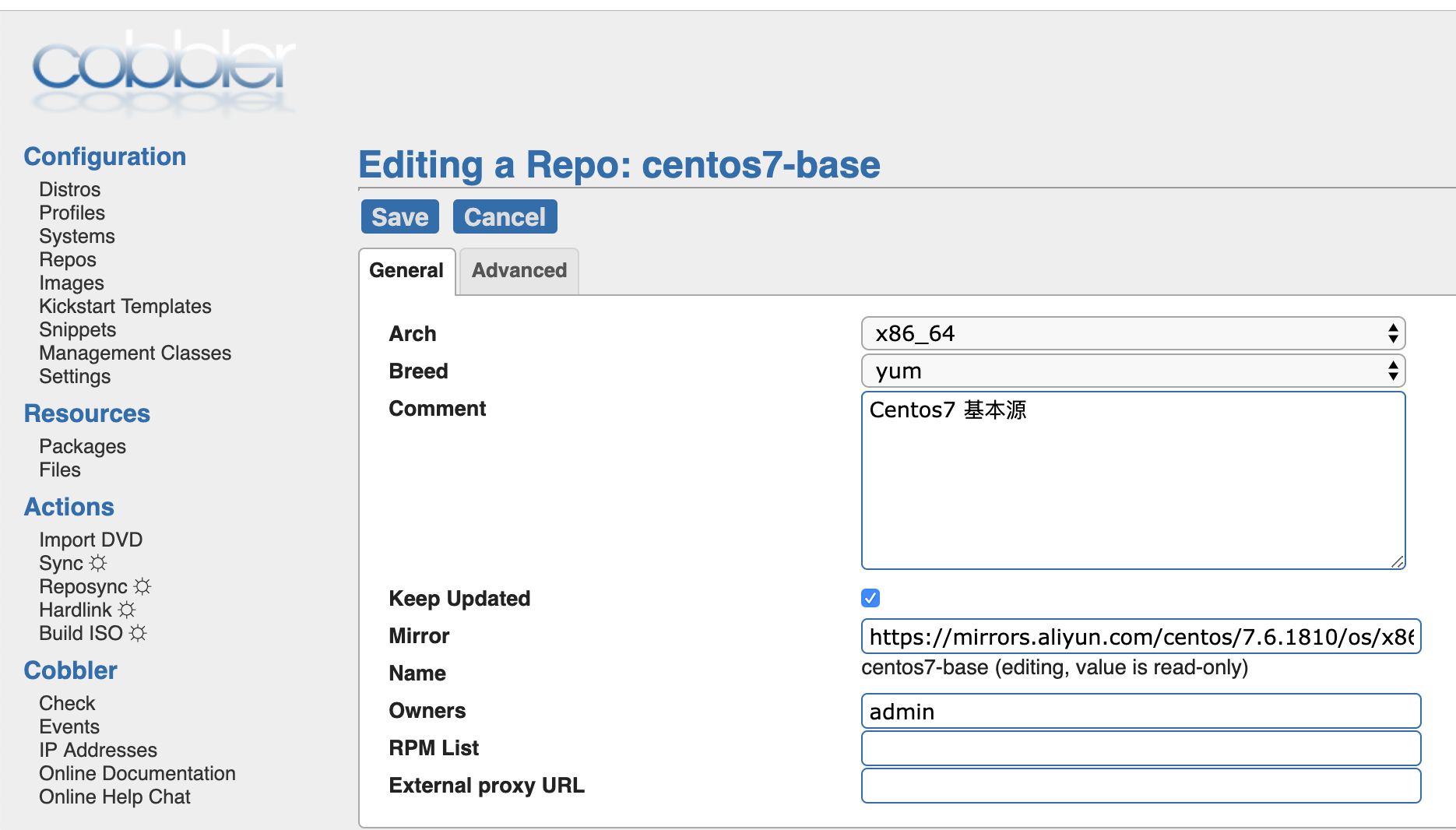Select the General tab
The image size is (1456, 830).
coord(406,270)
